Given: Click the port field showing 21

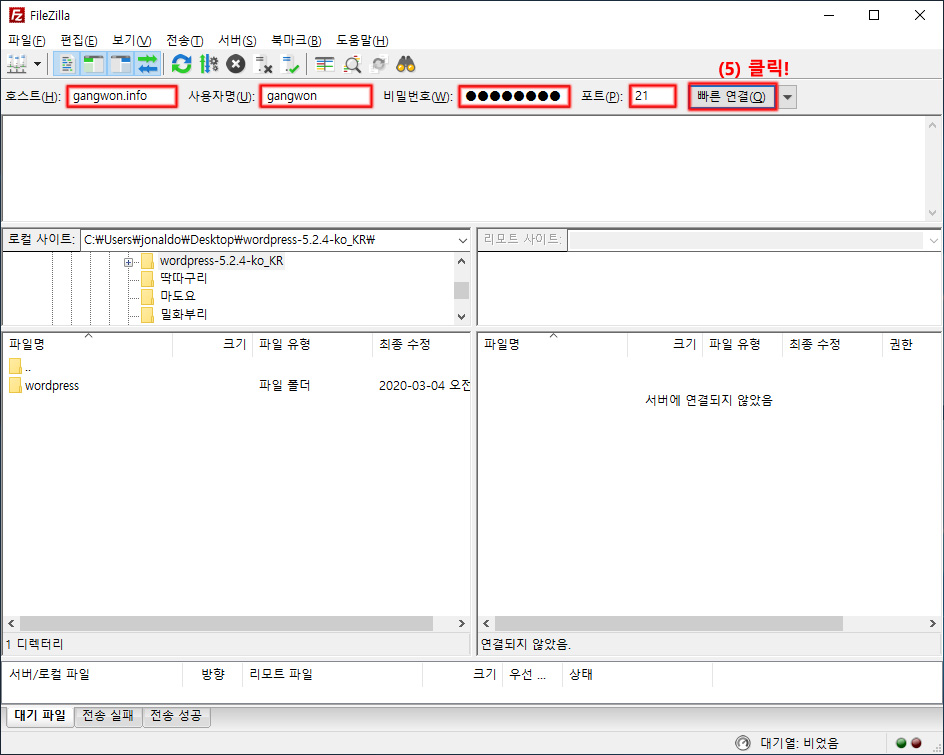Looking at the screenshot, I should click(x=653, y=96).
